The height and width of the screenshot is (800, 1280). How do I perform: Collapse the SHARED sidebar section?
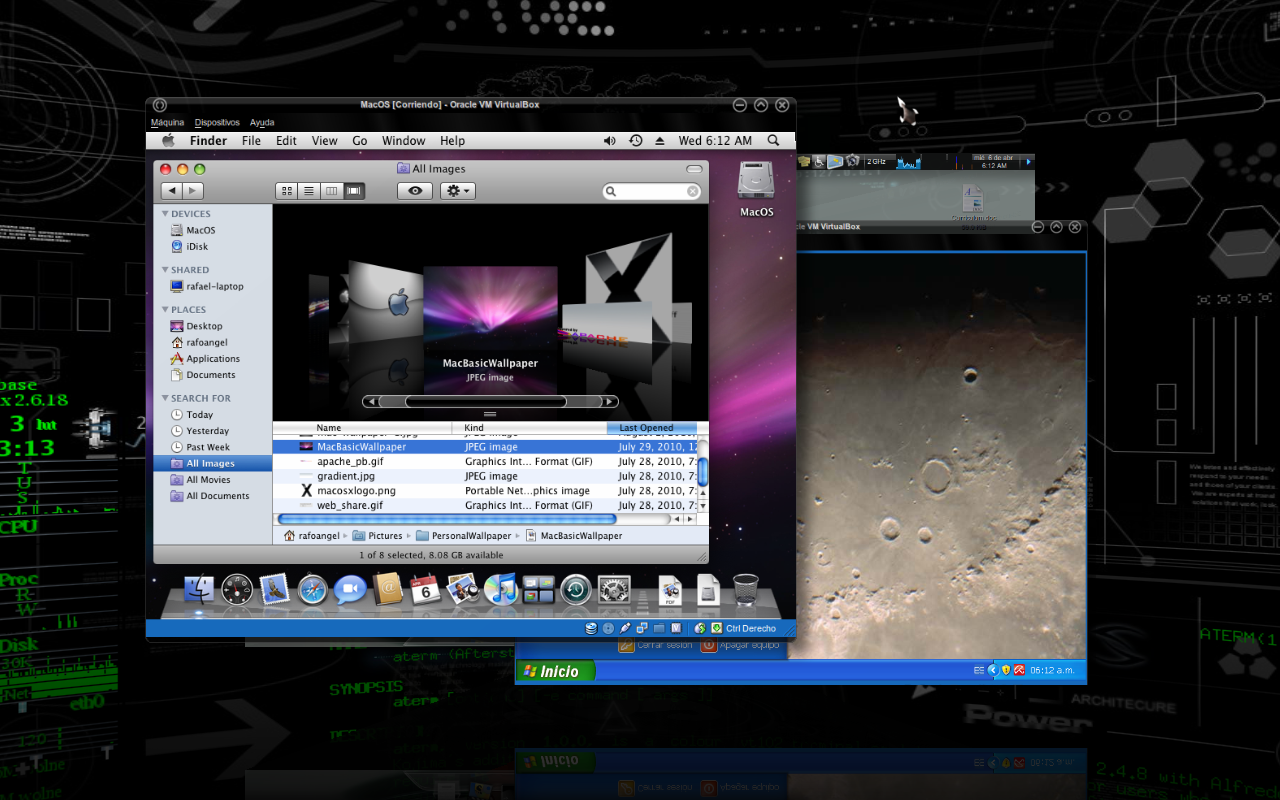(165, 270)
